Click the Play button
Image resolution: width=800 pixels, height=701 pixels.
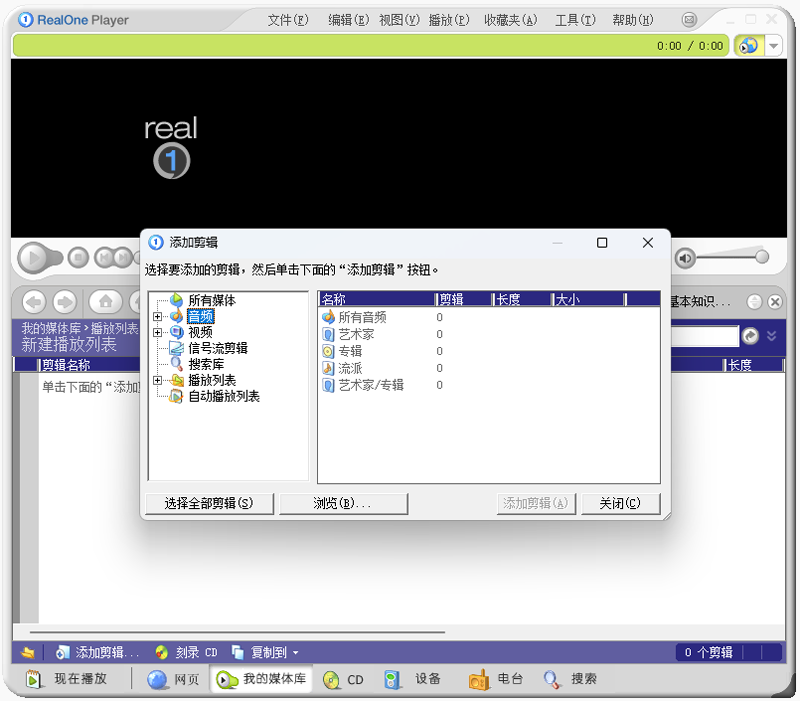(33, 258)
